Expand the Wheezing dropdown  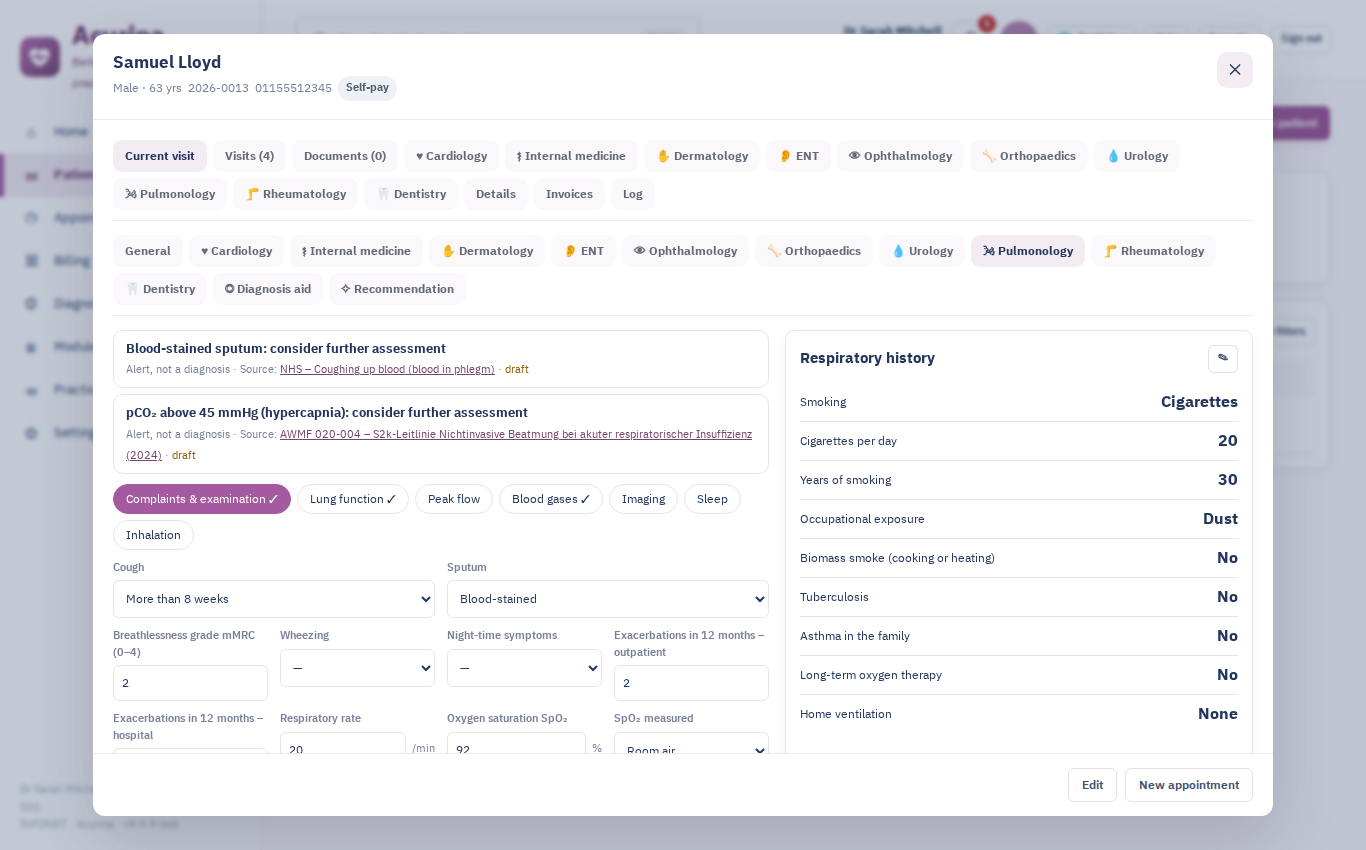357,668
